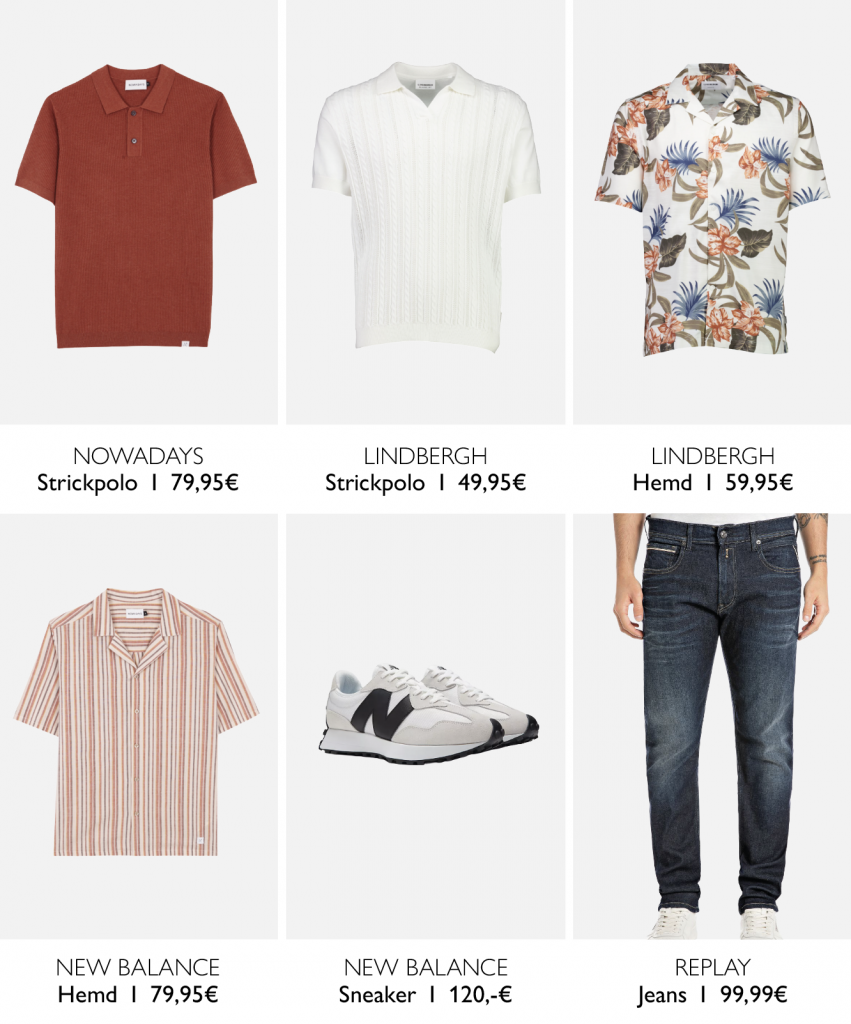Open the Replay jeans product image

[x=712, y=726]
